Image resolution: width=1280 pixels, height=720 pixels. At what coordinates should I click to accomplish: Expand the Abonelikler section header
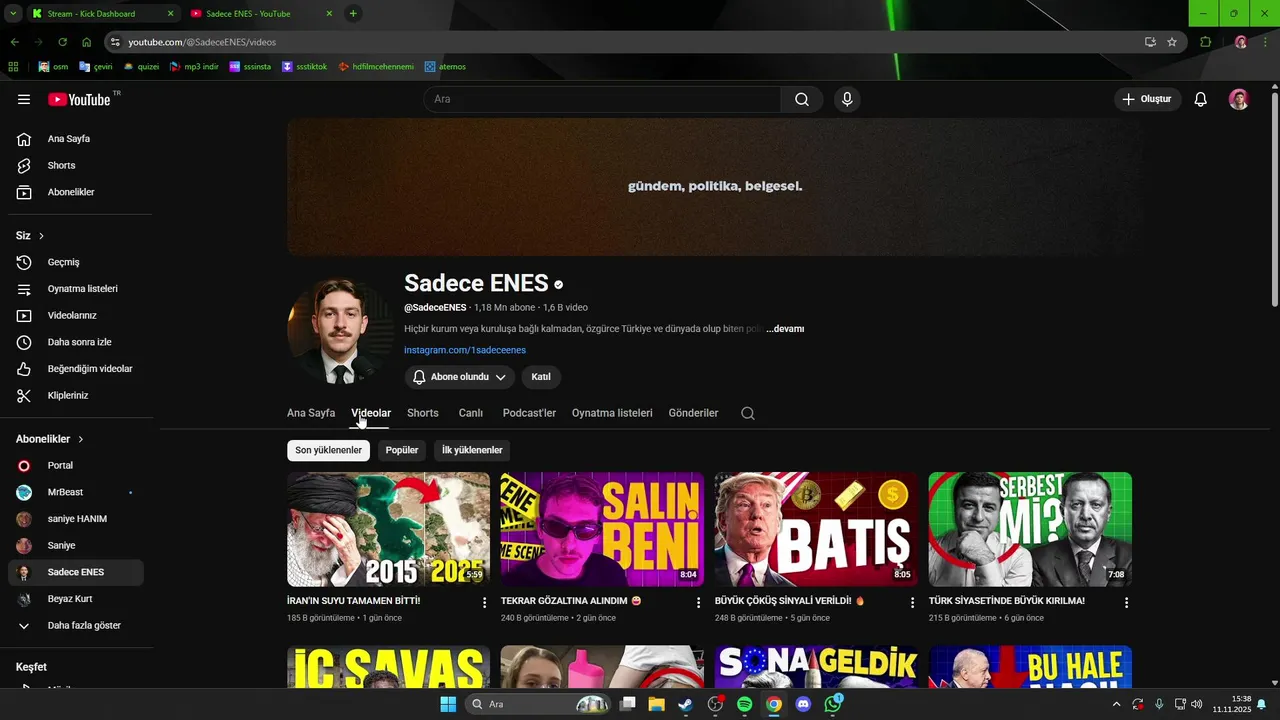[50, 439]
